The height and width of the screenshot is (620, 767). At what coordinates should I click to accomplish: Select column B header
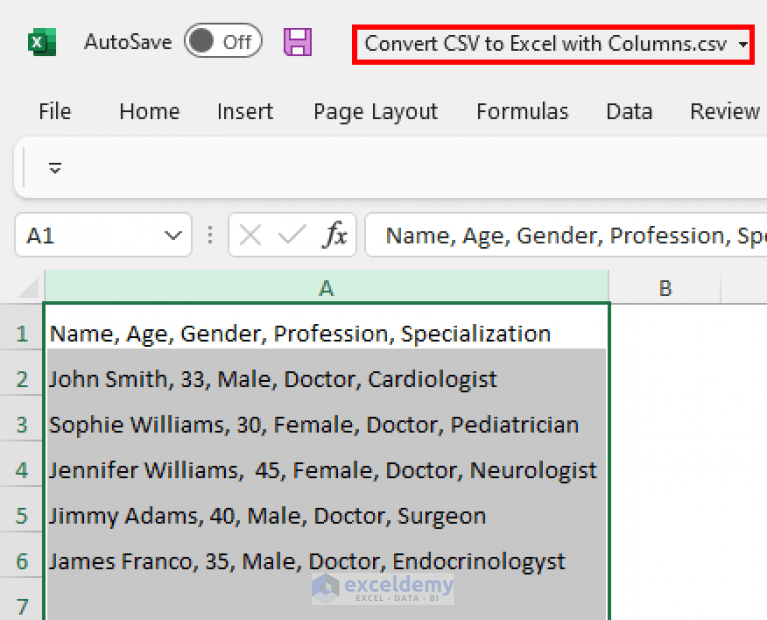click(x=665, y=288)
